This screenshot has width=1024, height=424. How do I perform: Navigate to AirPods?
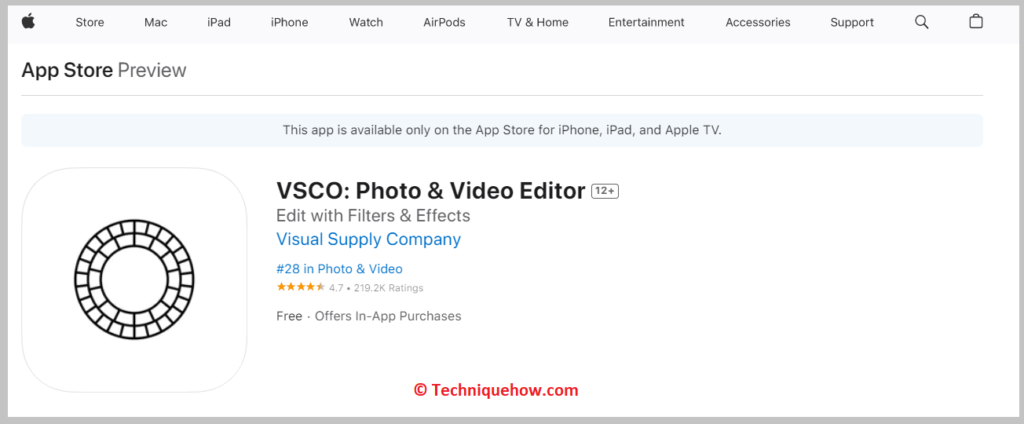444,22
